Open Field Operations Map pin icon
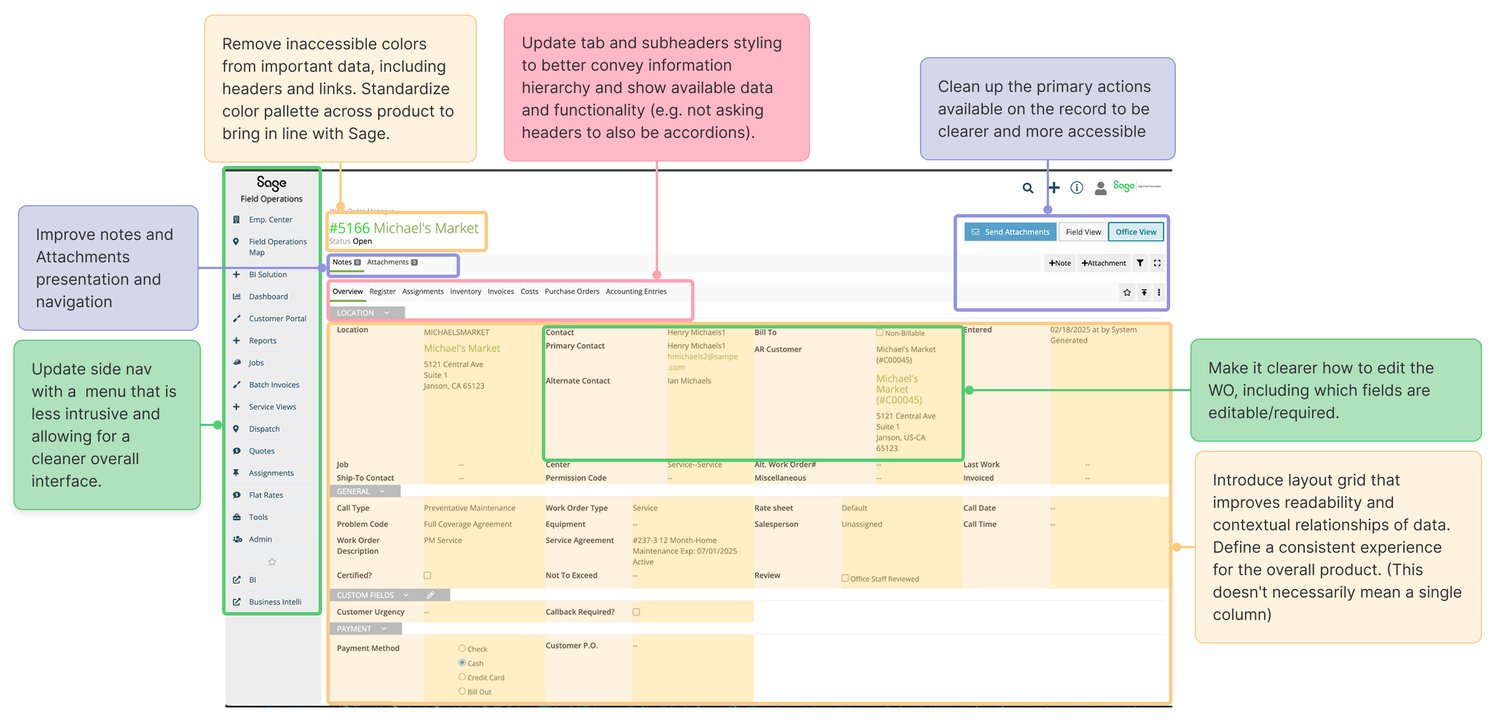Viewport: 1500px width, 722px height. point(236,241)
